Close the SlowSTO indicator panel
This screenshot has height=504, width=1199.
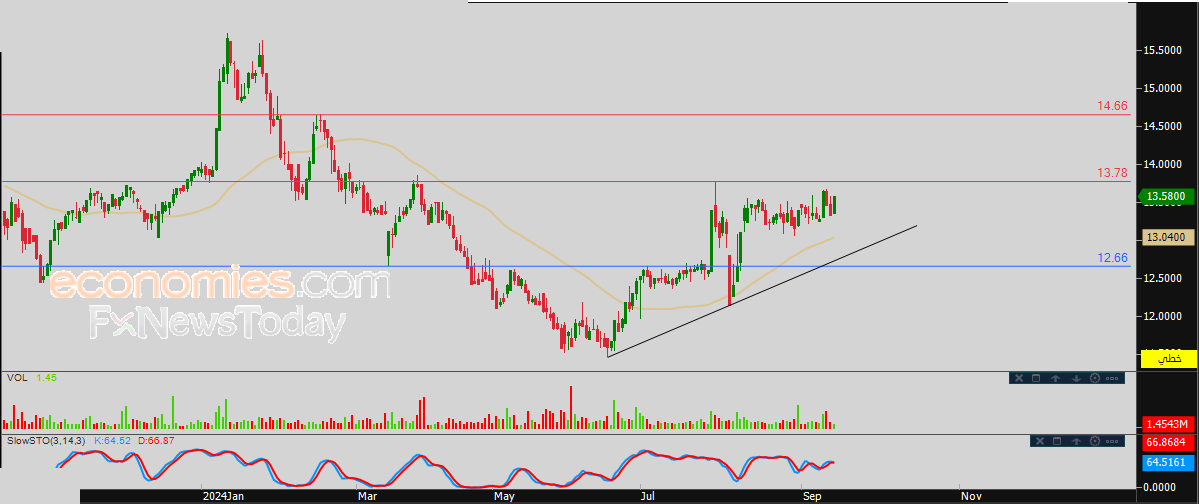pyautogui.click(x=1039, y=441)
